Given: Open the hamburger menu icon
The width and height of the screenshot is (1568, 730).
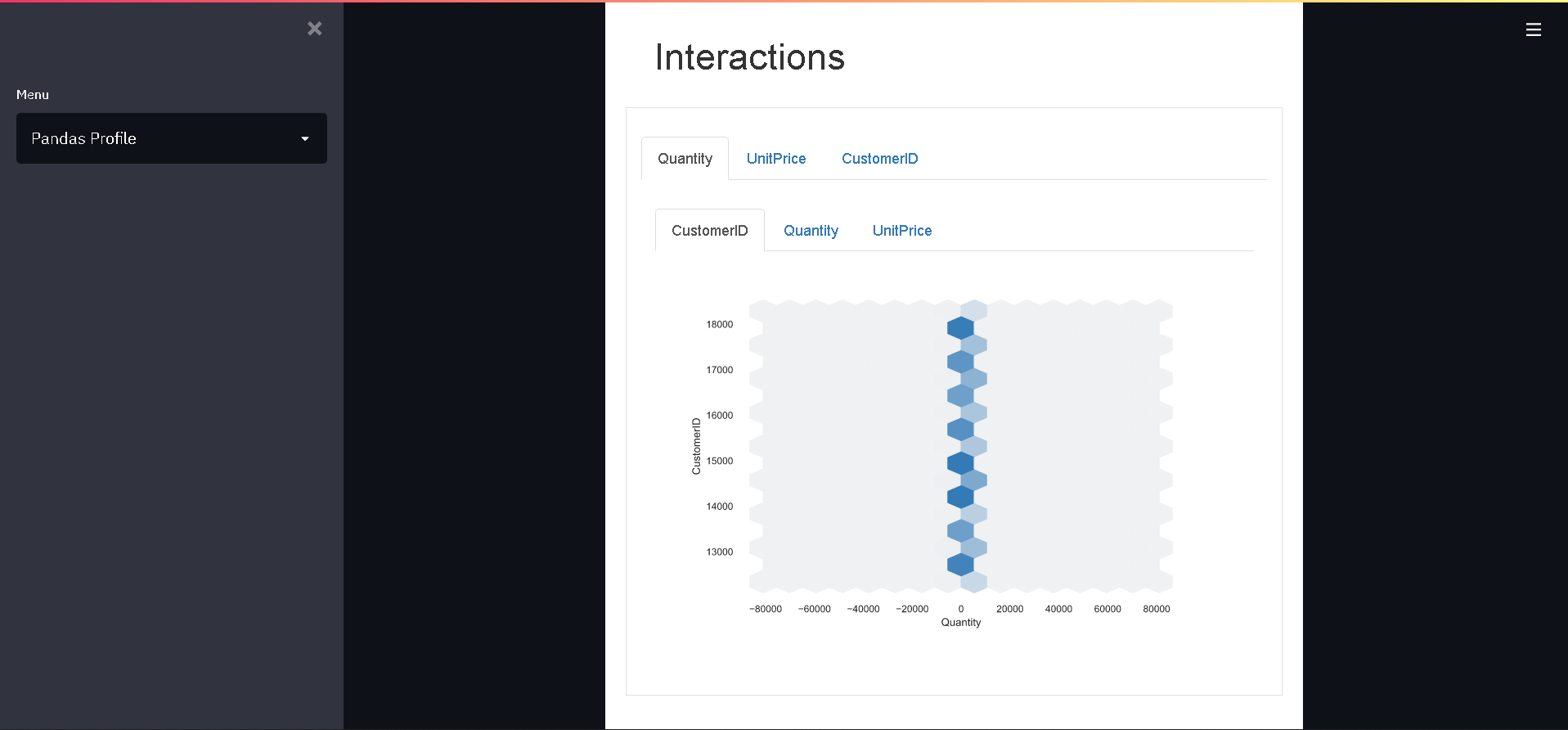Looking at the screenshot, I should (1534, 29).
